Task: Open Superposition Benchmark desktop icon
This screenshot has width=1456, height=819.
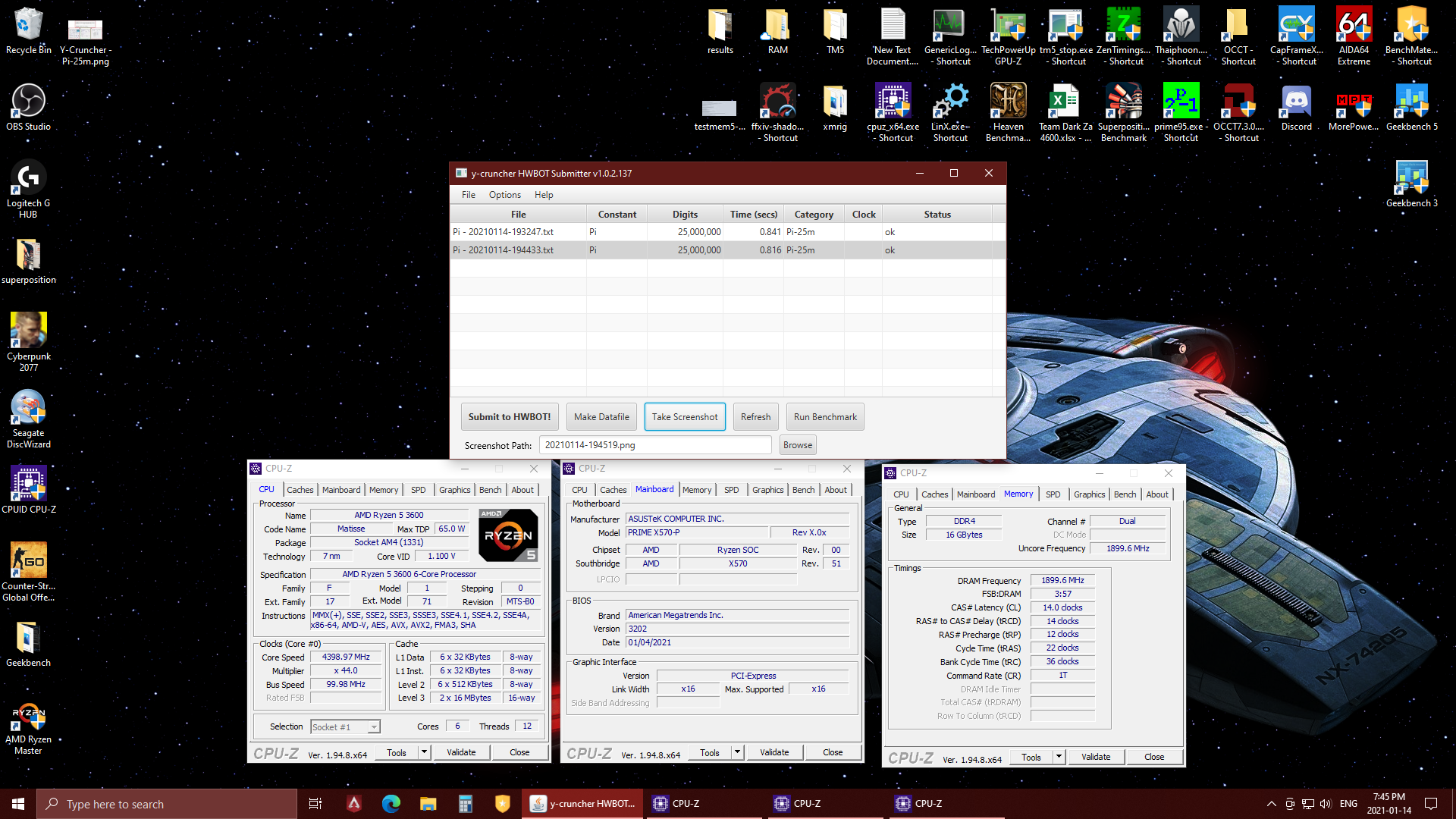Action: (1124, 112)
